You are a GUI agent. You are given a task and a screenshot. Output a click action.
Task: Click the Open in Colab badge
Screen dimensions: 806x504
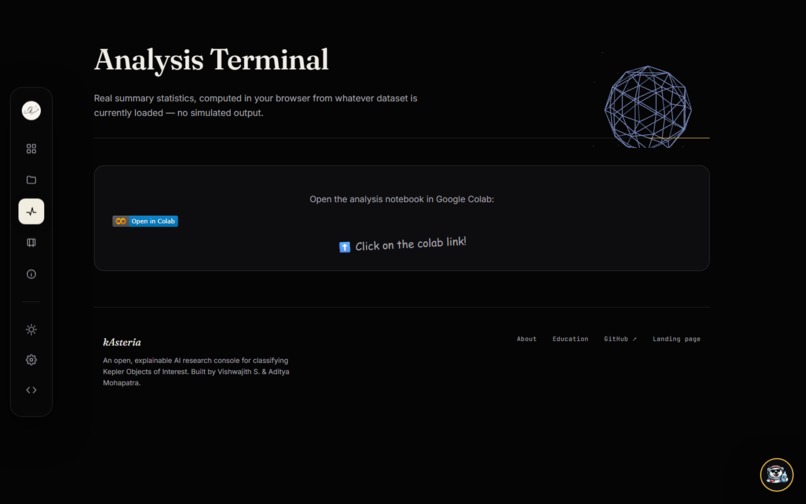(145, 221)
